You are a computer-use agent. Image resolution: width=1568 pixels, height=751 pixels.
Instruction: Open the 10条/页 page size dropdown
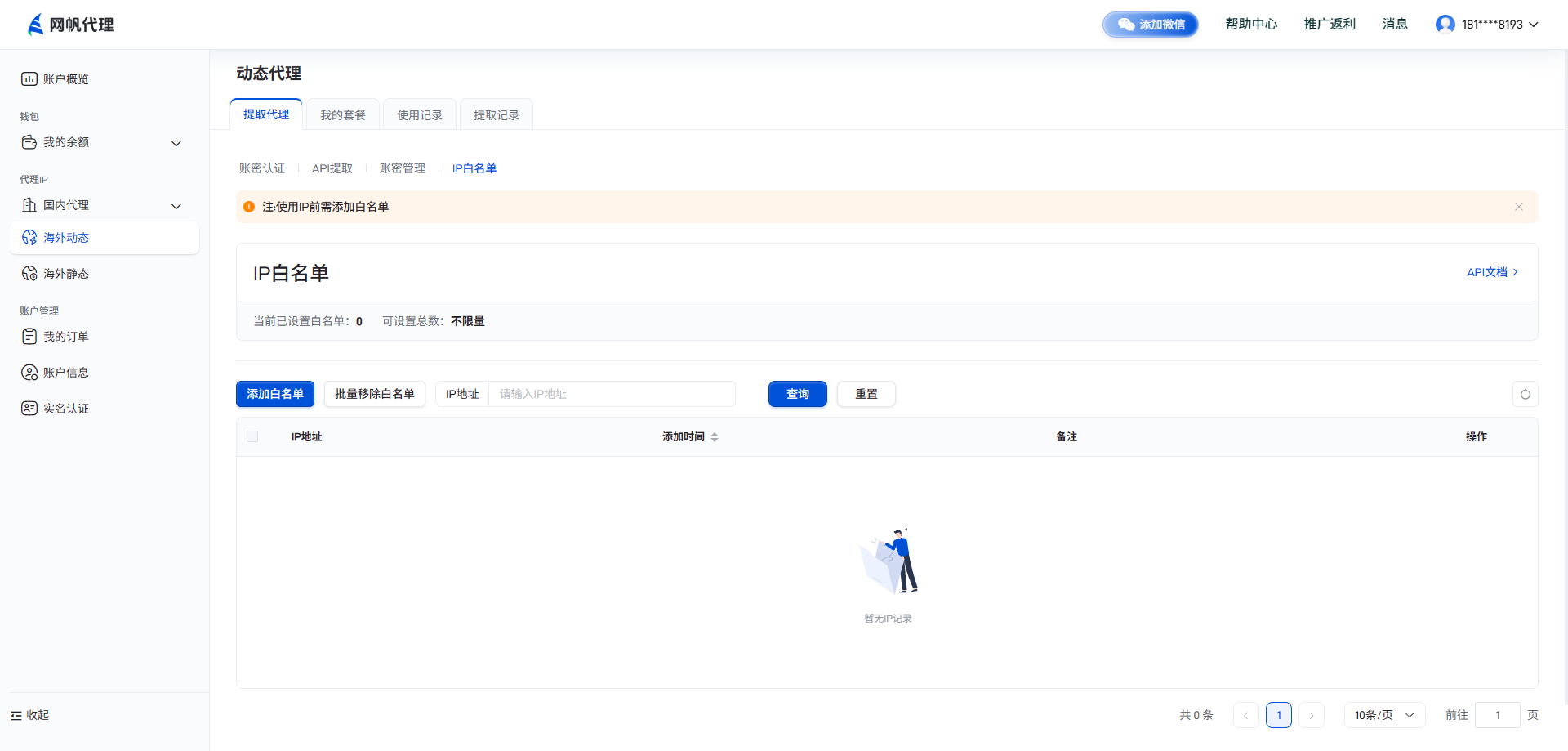click(1384, 715)
